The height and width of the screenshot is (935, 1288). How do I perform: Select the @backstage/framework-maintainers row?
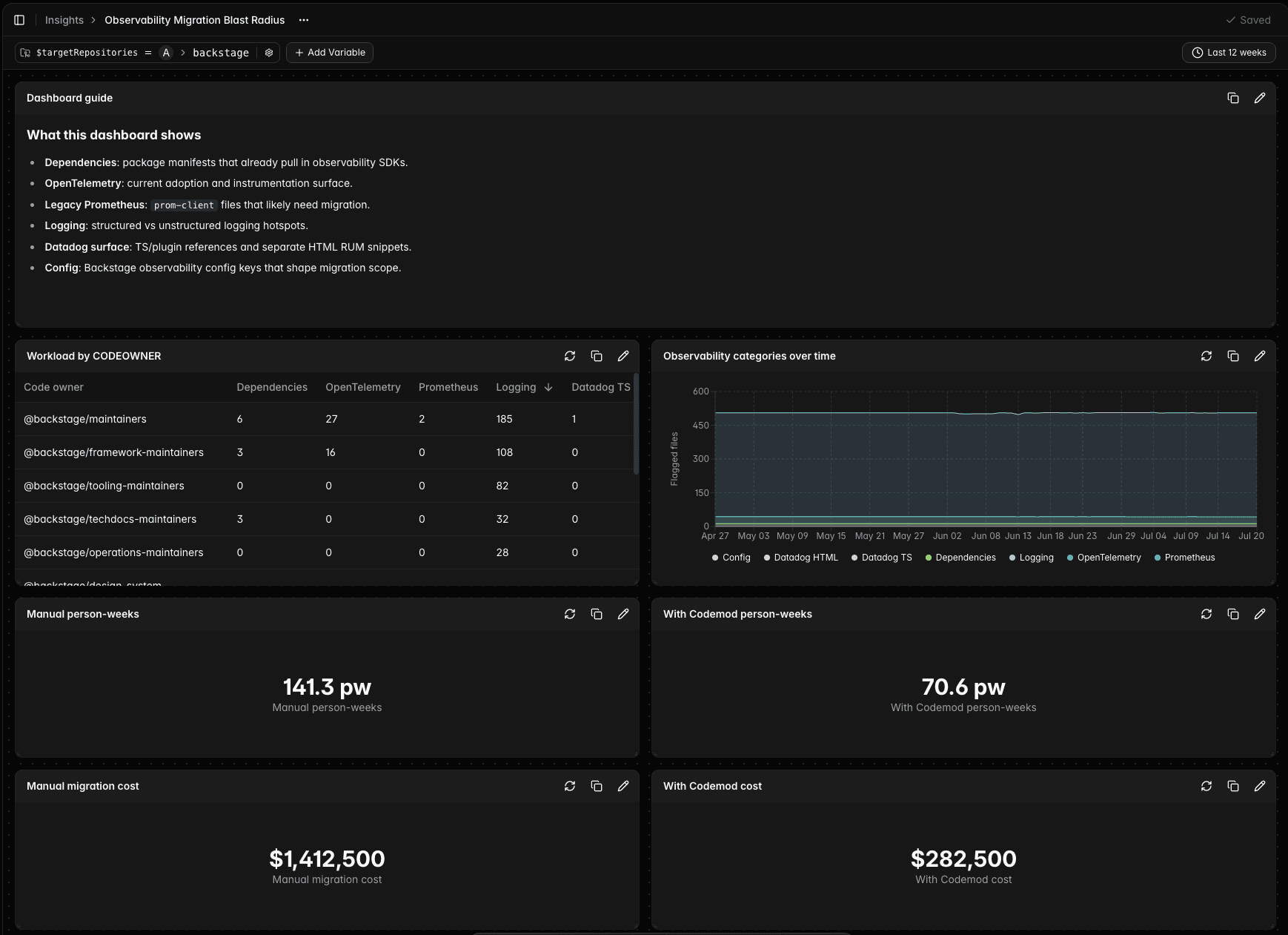click(x=325, y=452)
